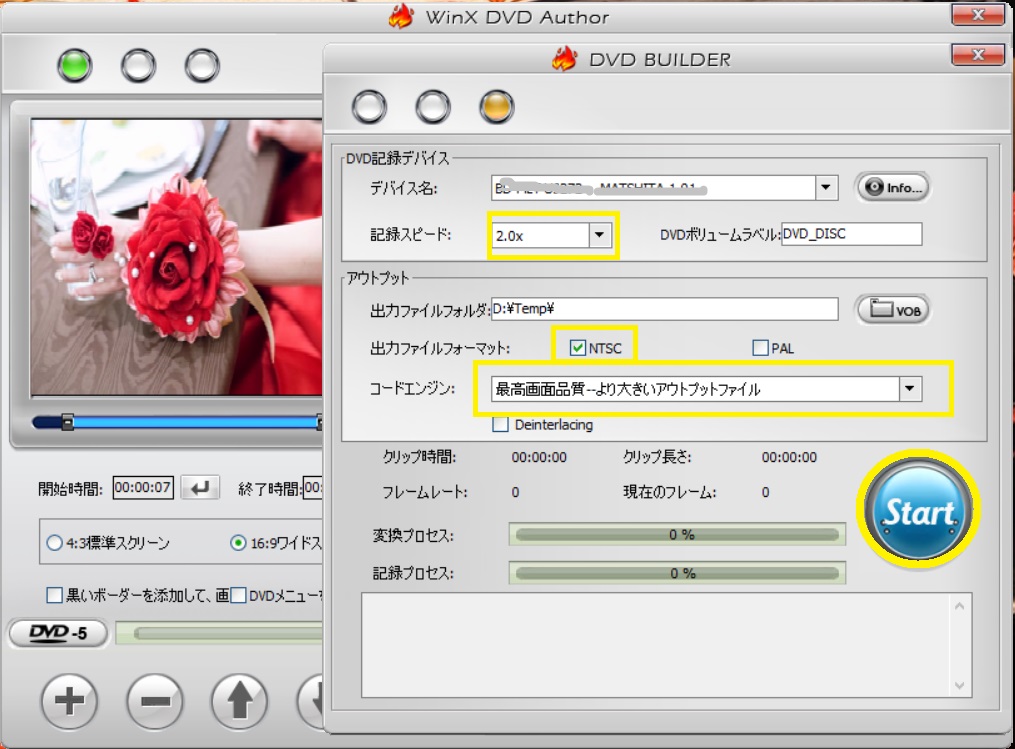Click the recording process progress bar
The height and width of the screenshot is (749, 1015).
[x=677, y=573]
